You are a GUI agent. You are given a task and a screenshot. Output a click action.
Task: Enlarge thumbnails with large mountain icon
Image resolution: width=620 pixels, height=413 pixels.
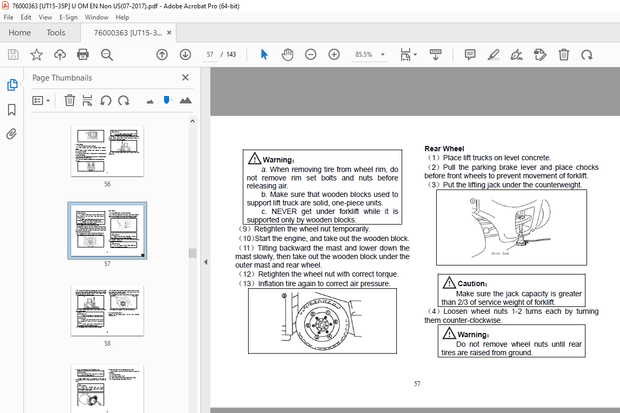(x=185, y=100)
